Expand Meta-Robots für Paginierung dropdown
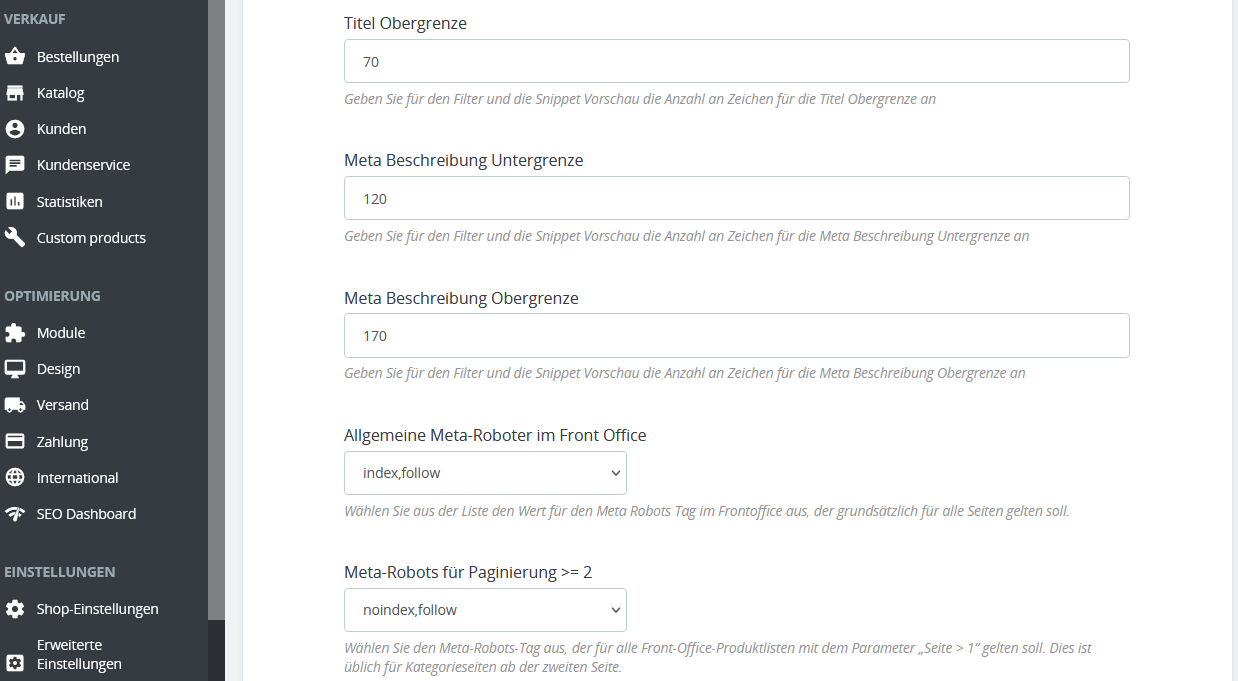 coord(485,610)
